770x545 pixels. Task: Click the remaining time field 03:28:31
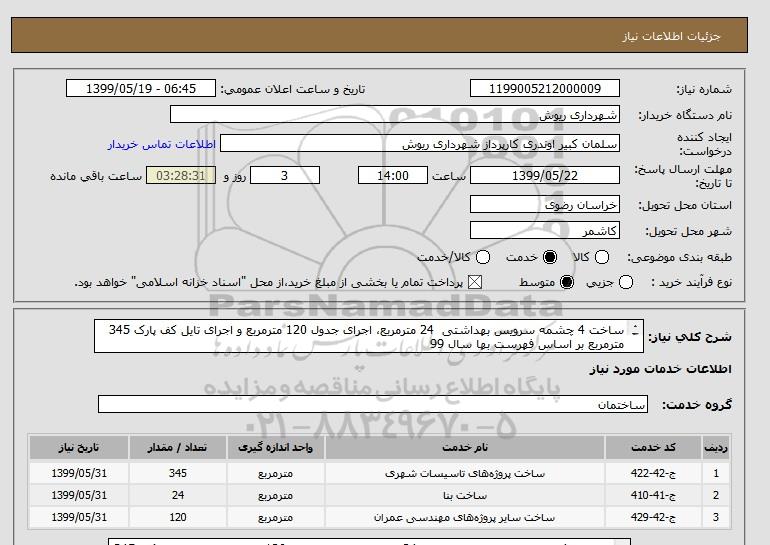pyautogui.click(x=181, y=175)
